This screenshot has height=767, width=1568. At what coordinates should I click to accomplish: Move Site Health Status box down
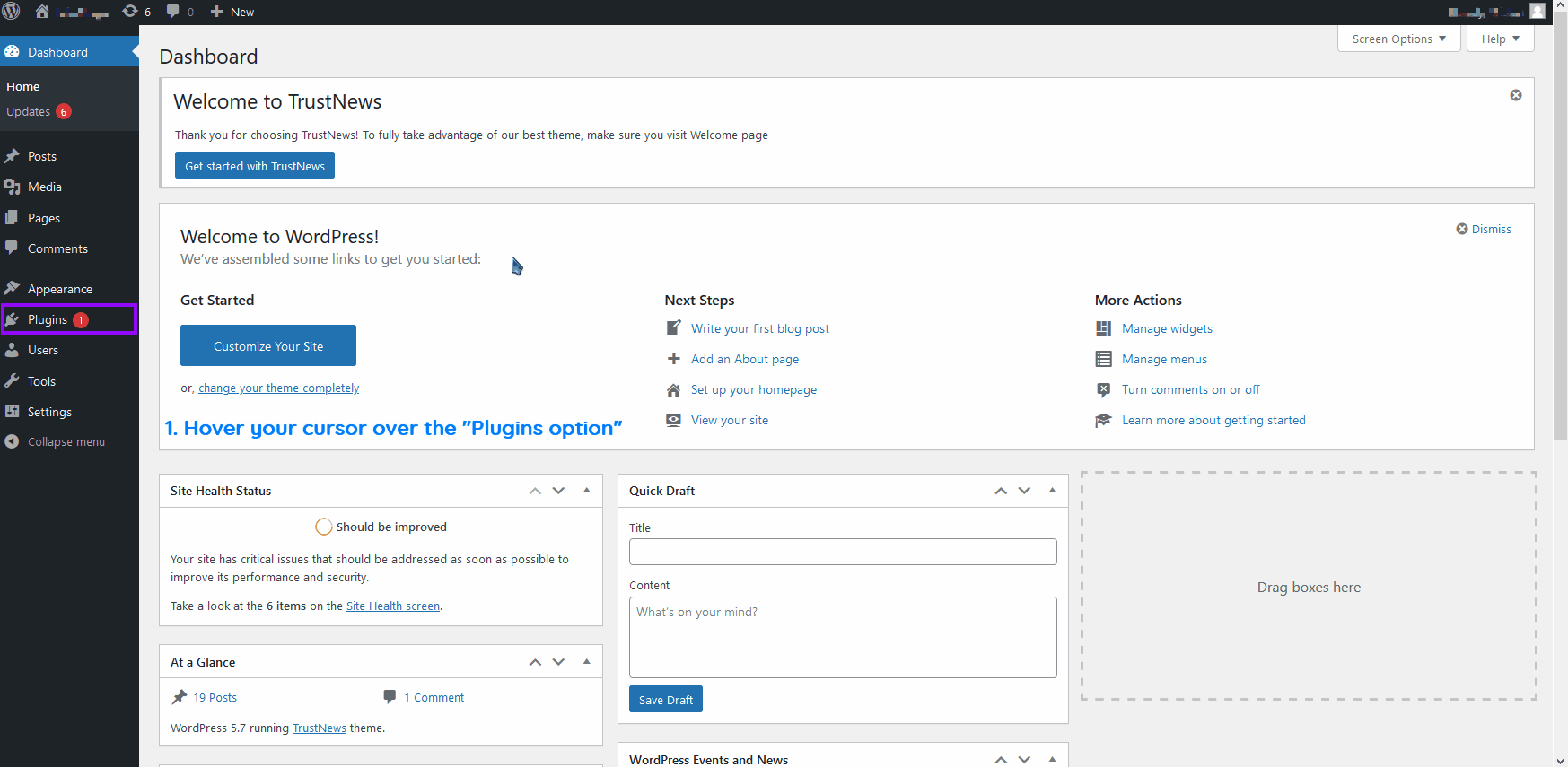(558, 491)
